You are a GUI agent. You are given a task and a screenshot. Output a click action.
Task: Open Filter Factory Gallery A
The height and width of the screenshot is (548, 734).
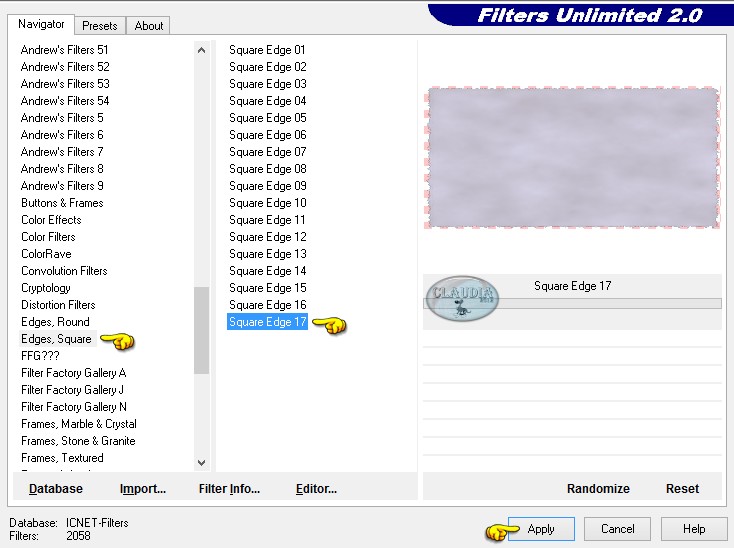point(73,373)
